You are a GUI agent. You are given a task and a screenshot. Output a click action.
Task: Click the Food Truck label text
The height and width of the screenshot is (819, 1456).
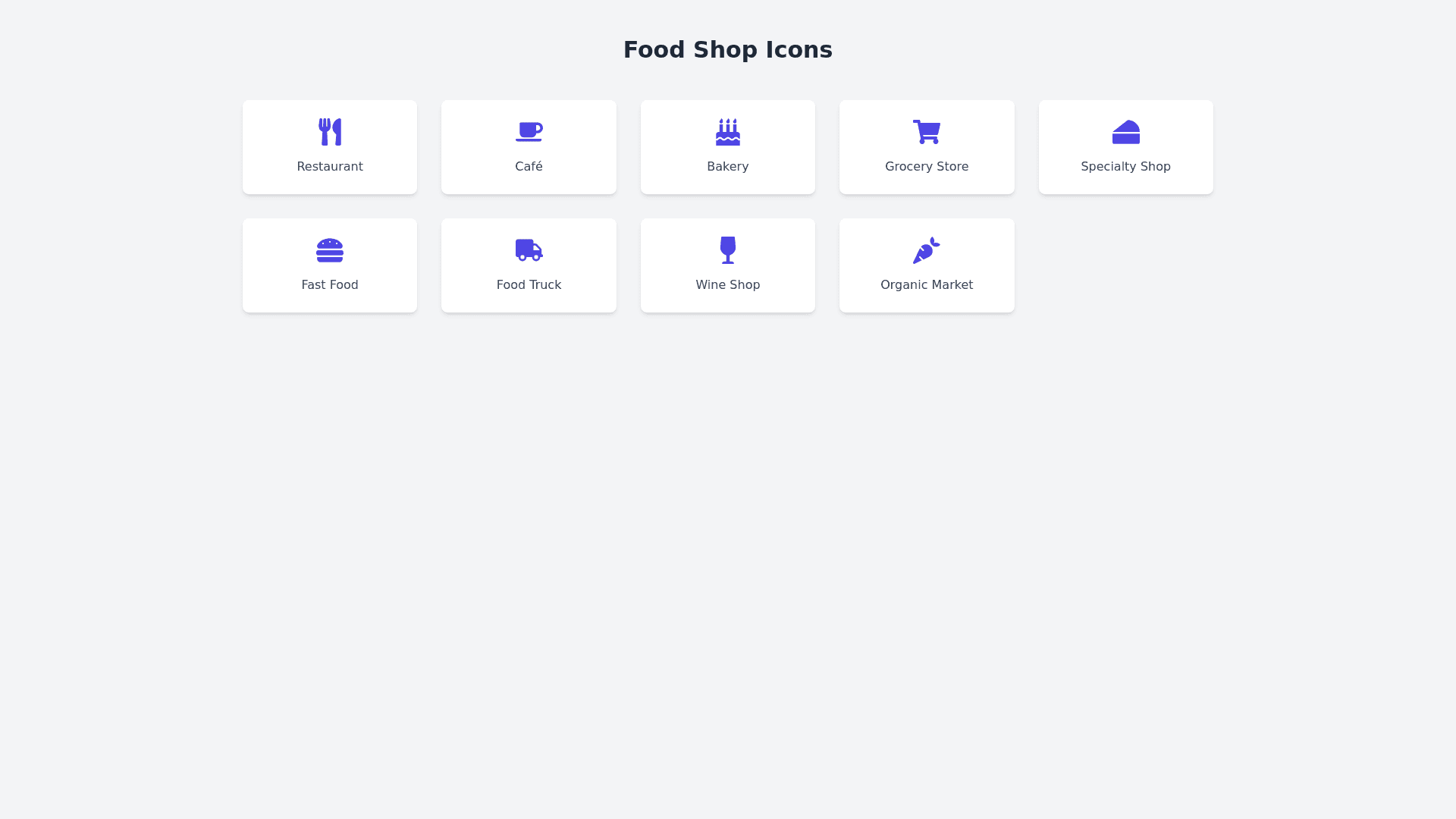tap(529, 284)
